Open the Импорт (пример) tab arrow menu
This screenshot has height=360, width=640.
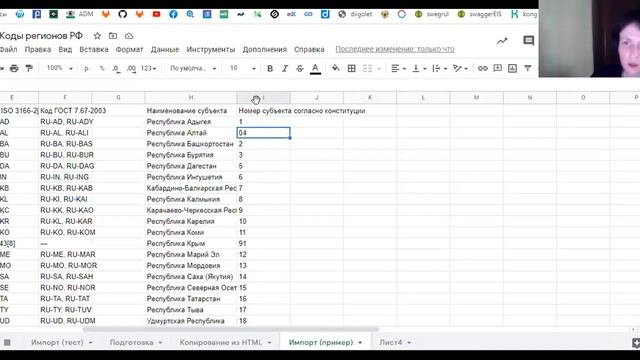(x=360, y=343)
